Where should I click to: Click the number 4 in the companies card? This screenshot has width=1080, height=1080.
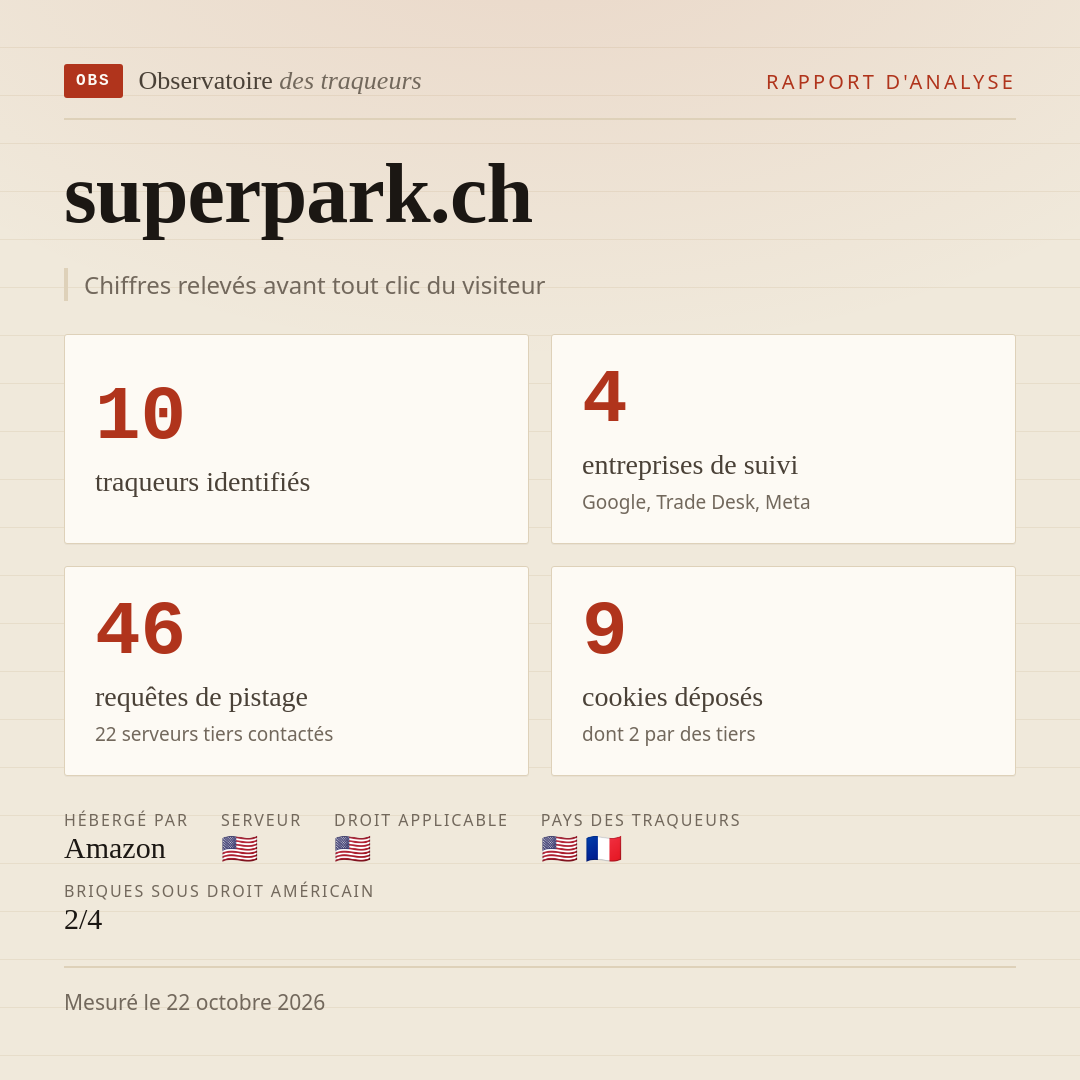[x=604, y=397]
